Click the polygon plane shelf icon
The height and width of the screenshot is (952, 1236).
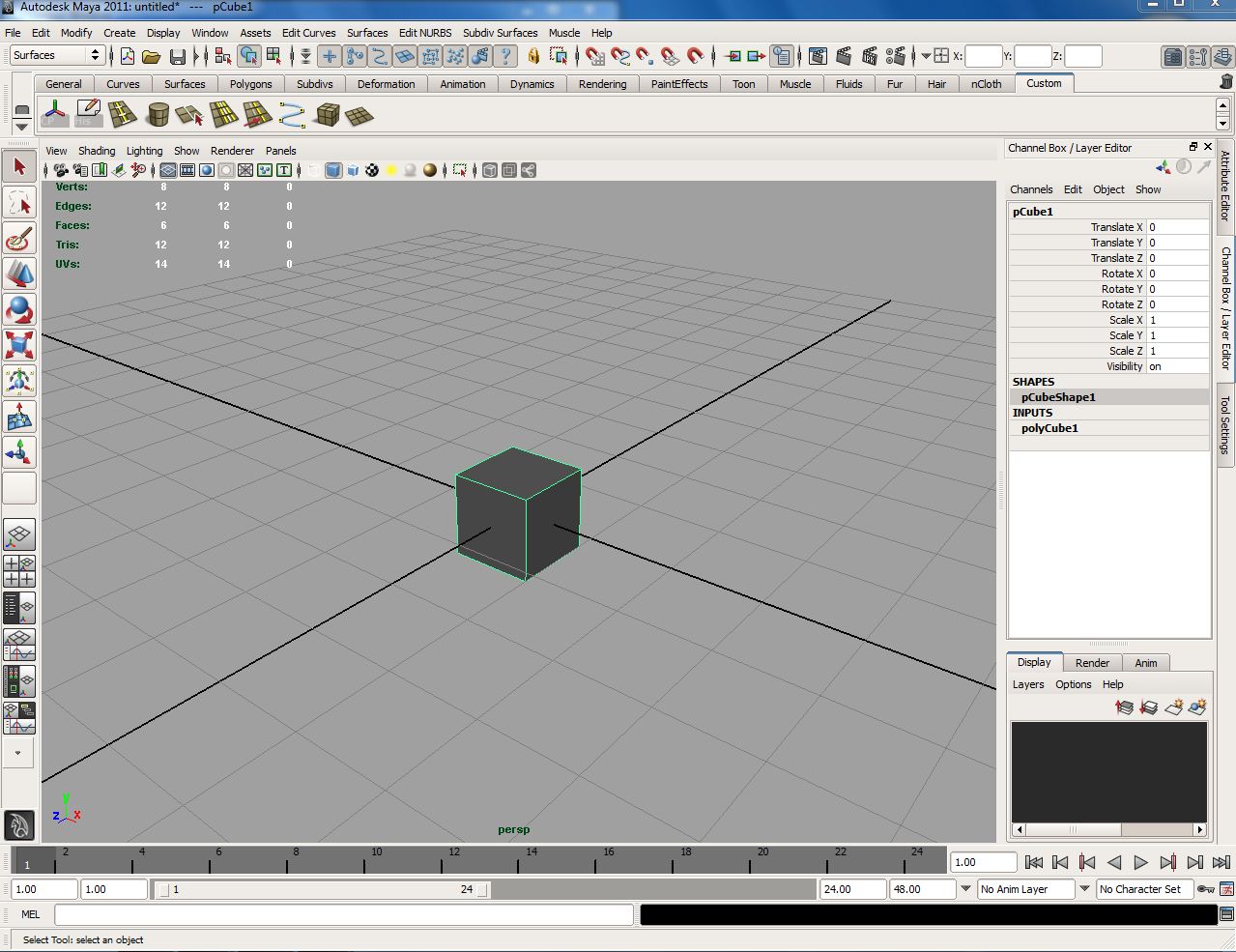click(359, 116)
